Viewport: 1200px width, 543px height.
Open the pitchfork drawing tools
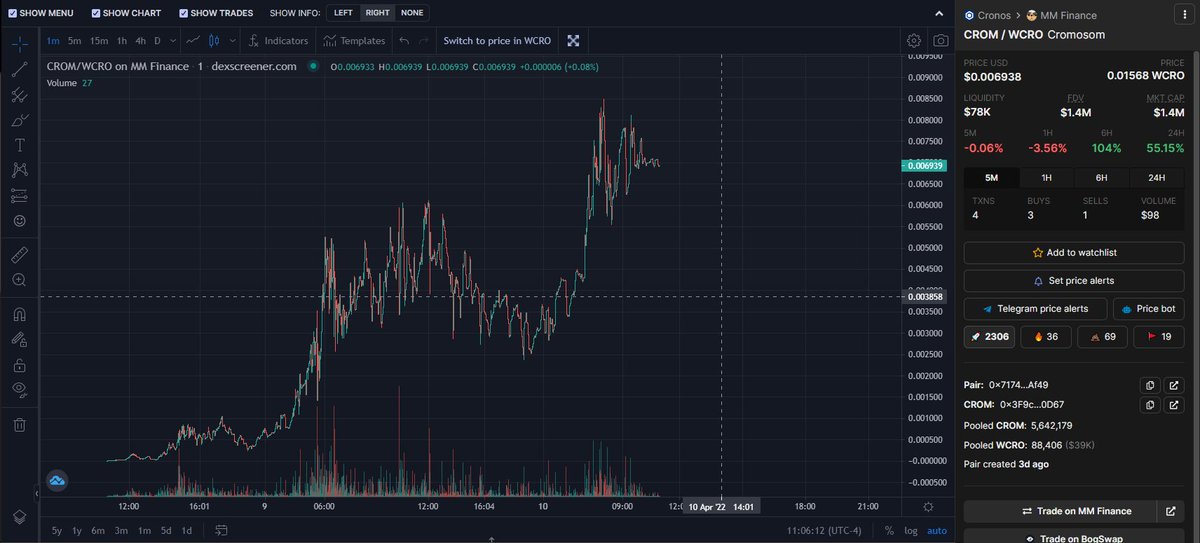[x=19, y=95]
